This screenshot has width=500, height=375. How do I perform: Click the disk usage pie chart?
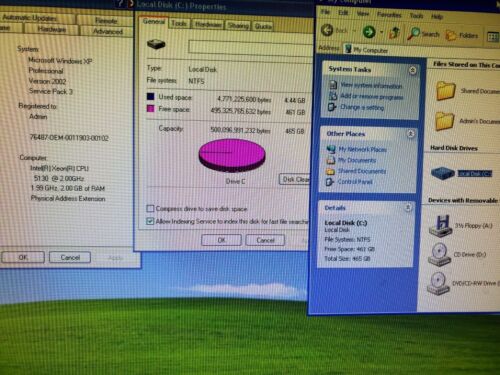232,156
